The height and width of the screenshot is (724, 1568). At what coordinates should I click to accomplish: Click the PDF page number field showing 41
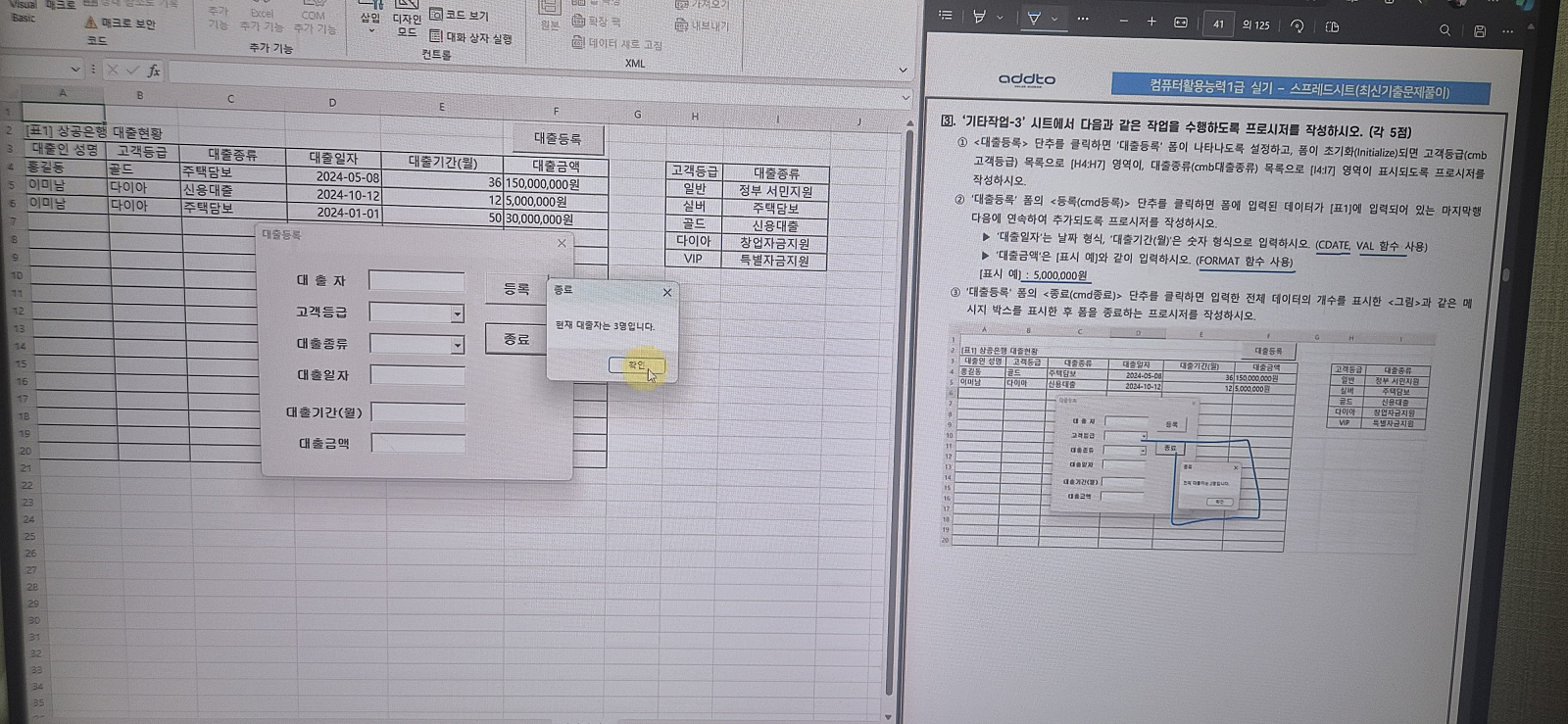1218,24
